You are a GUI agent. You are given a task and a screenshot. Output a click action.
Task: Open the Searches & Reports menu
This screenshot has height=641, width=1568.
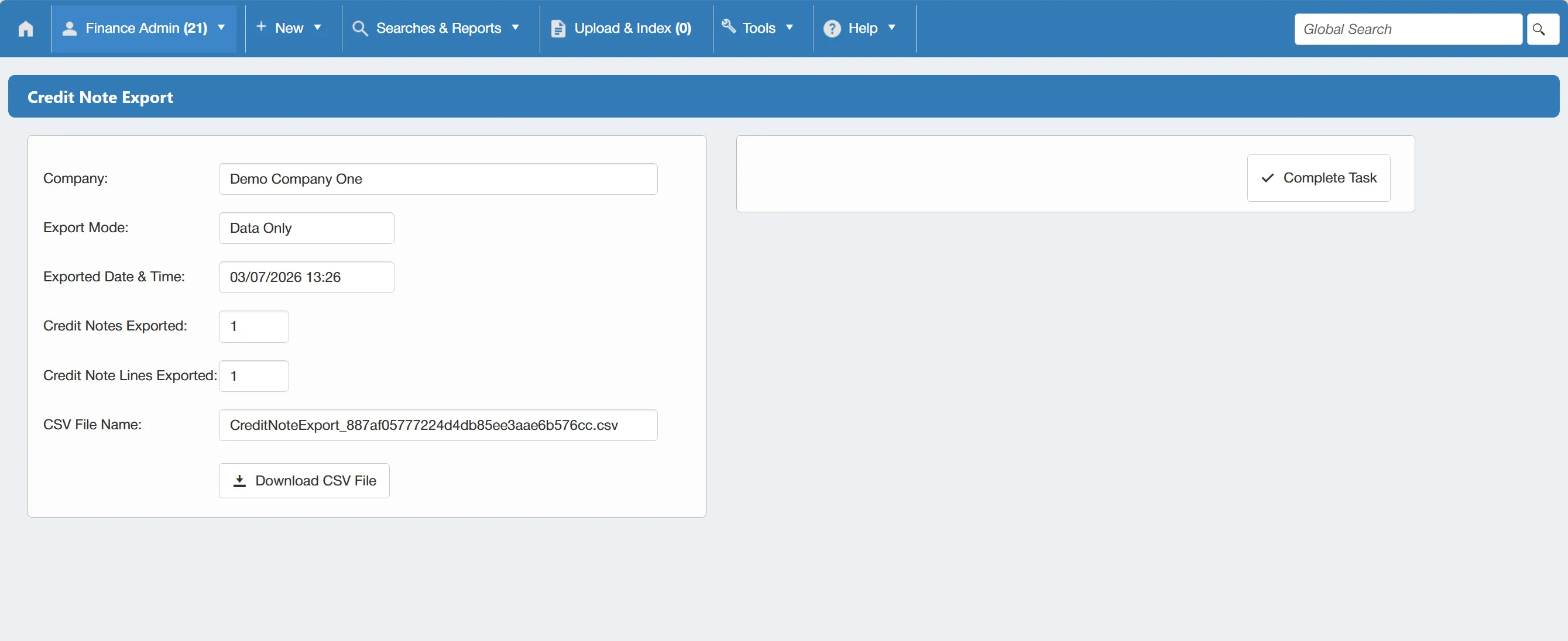(x=438, y=28)
